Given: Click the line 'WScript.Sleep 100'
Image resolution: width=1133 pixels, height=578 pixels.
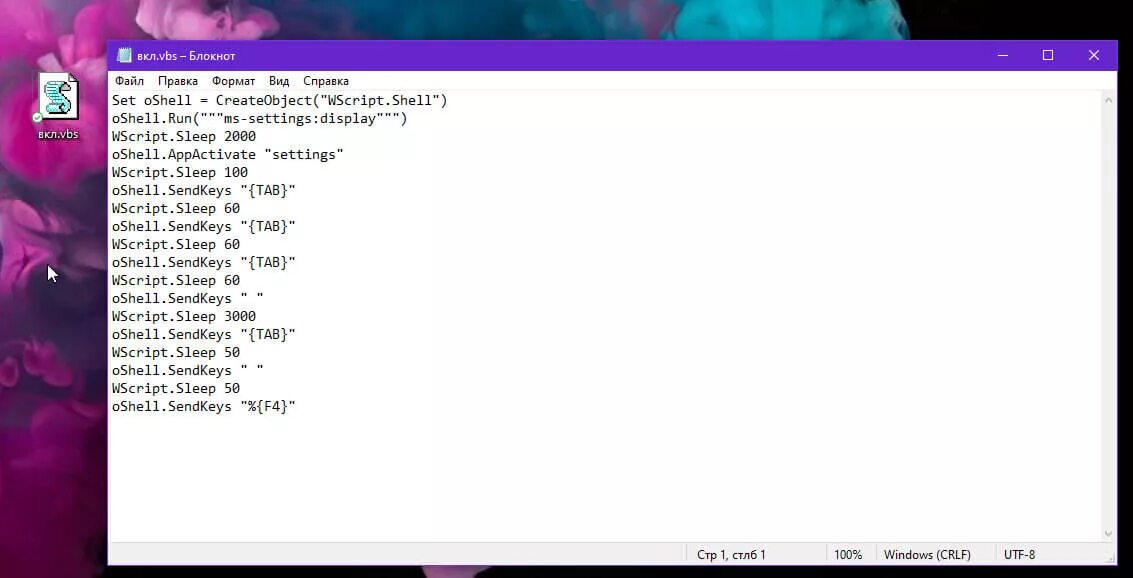Looking at the screenshot, I should point(180,173).
